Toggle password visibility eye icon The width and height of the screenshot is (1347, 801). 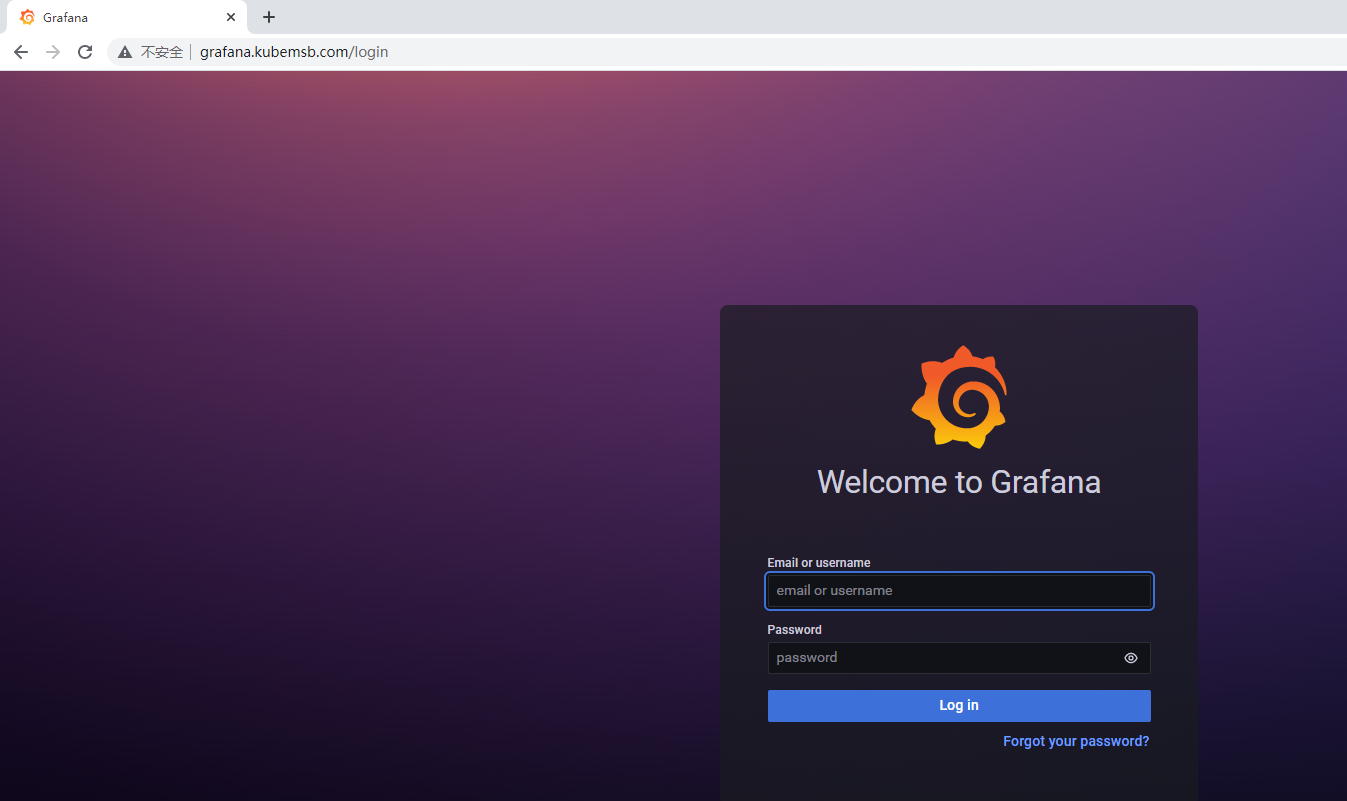(x=1131, y=658)
